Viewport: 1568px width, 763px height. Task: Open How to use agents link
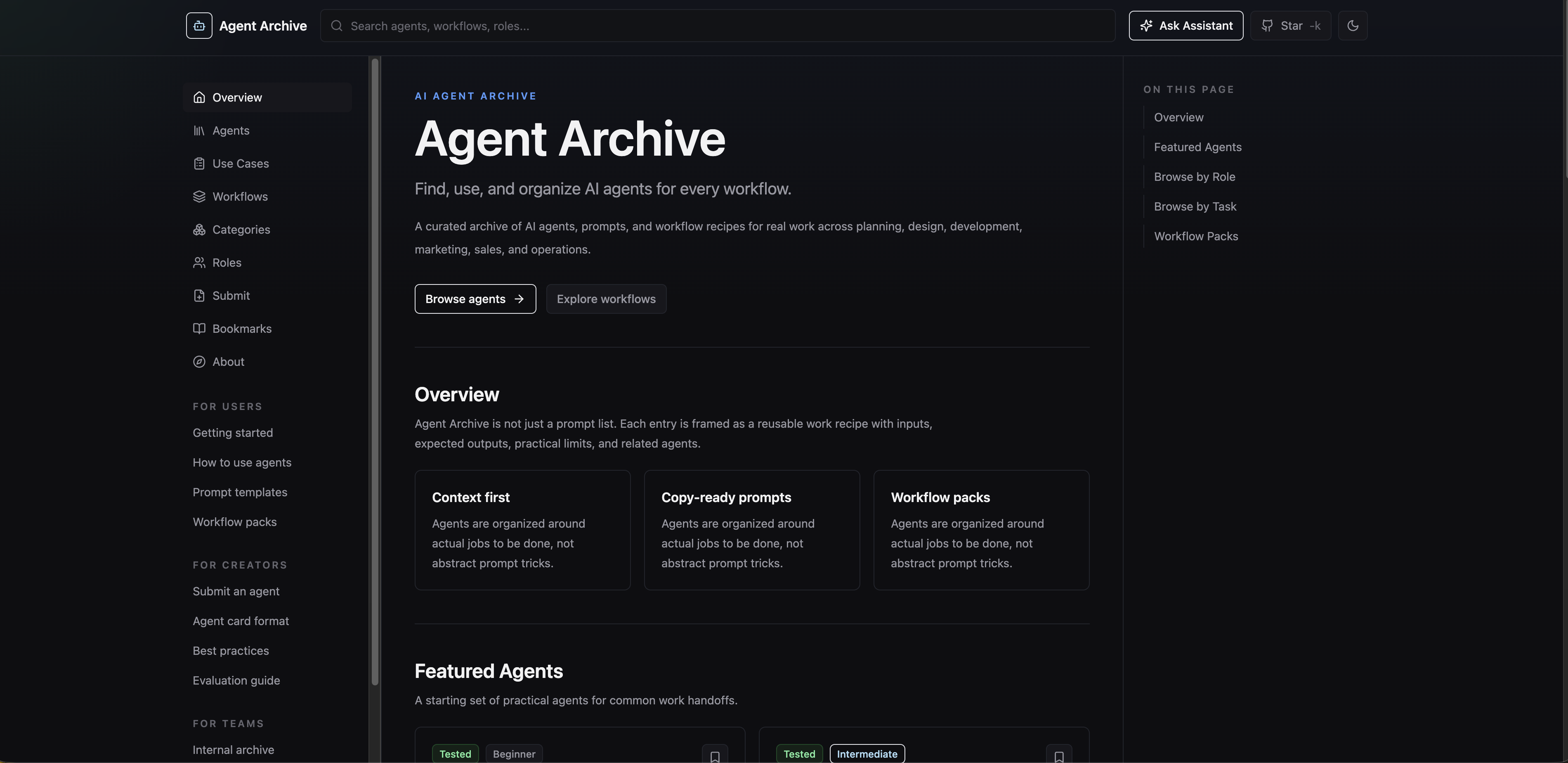(x=242, y=462)
